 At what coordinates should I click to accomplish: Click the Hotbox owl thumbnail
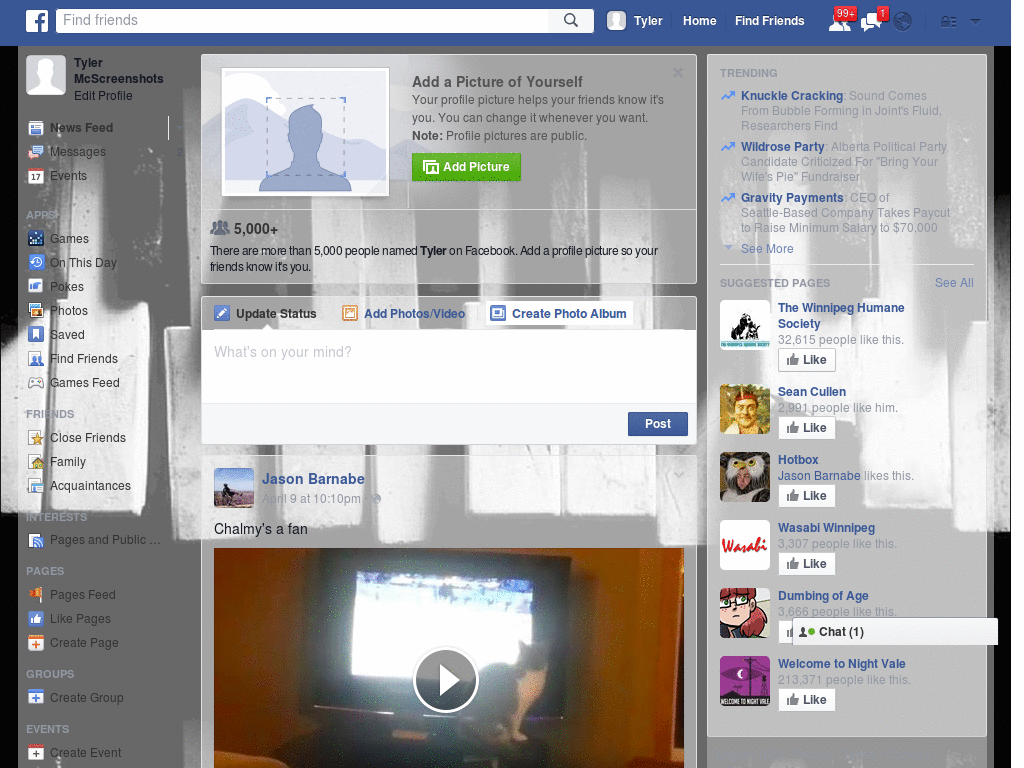tap(744, 477)
